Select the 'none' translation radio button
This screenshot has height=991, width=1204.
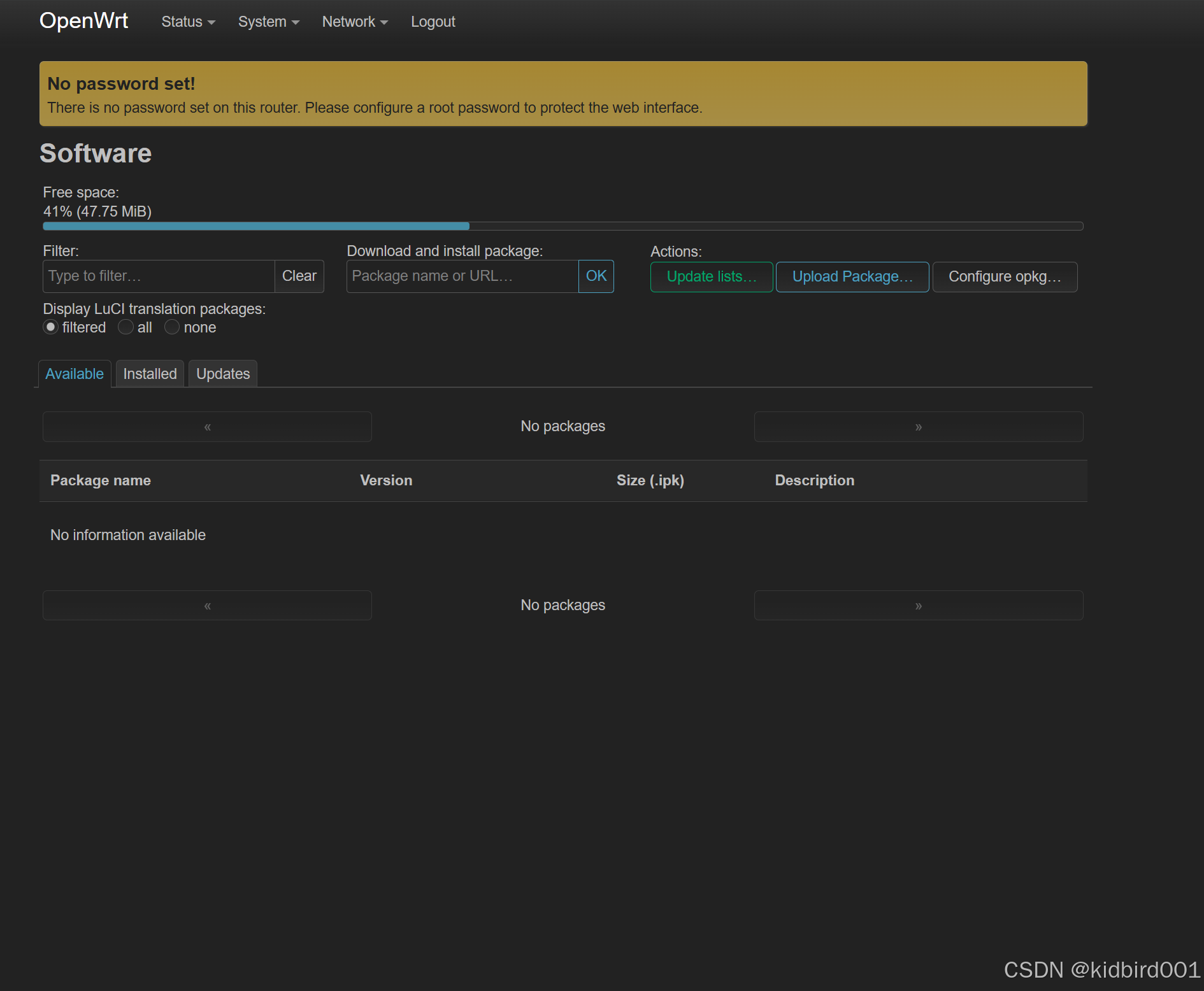pyautogui.click(x=172, y=327)
